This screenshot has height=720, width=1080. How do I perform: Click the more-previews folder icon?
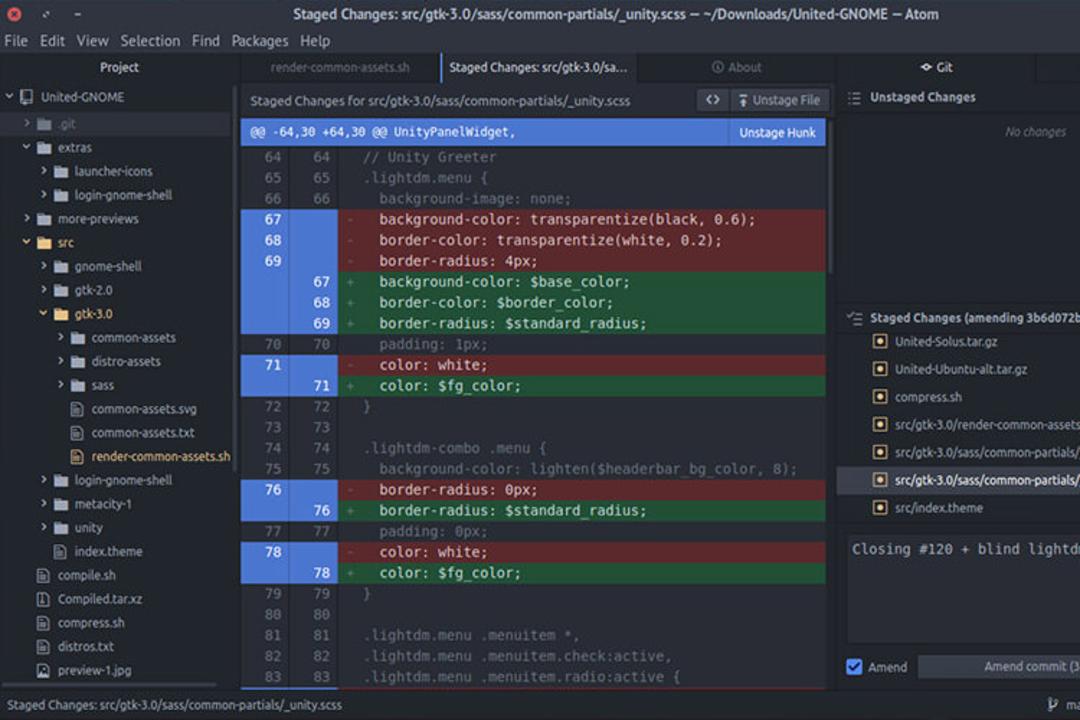44,219
